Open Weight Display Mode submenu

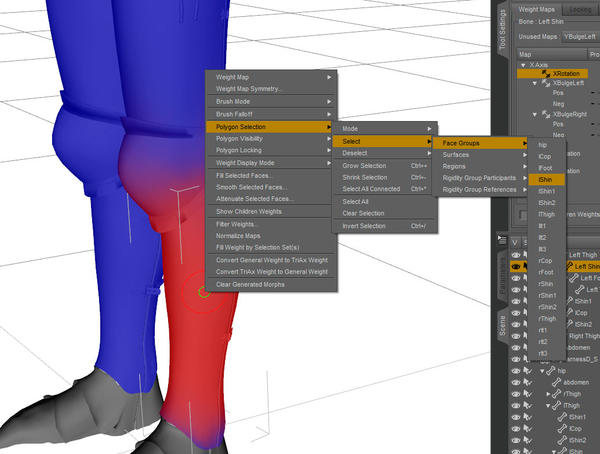pyautogui.click(x=271, y=163)
